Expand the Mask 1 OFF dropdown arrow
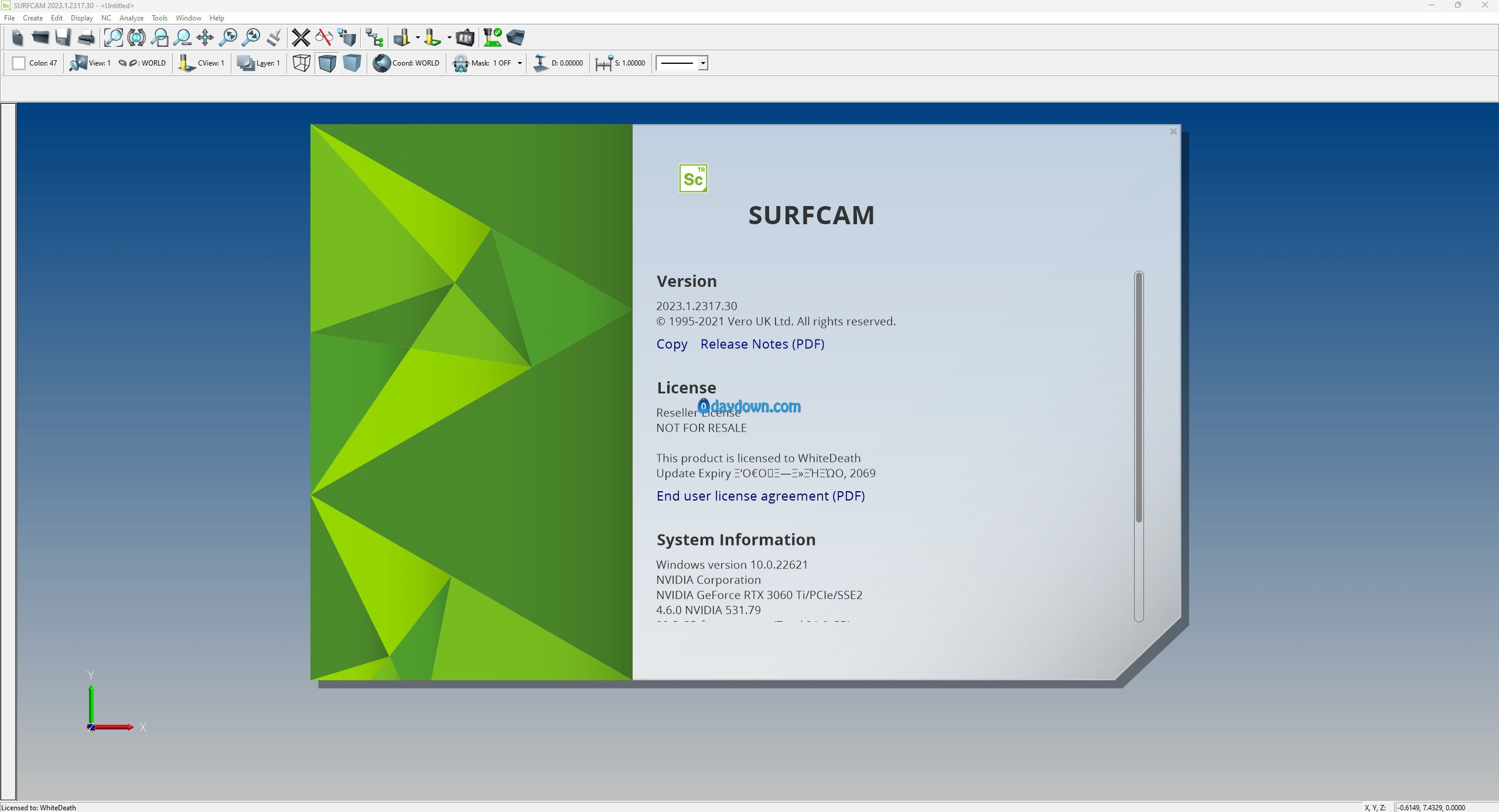 [520, 63]
